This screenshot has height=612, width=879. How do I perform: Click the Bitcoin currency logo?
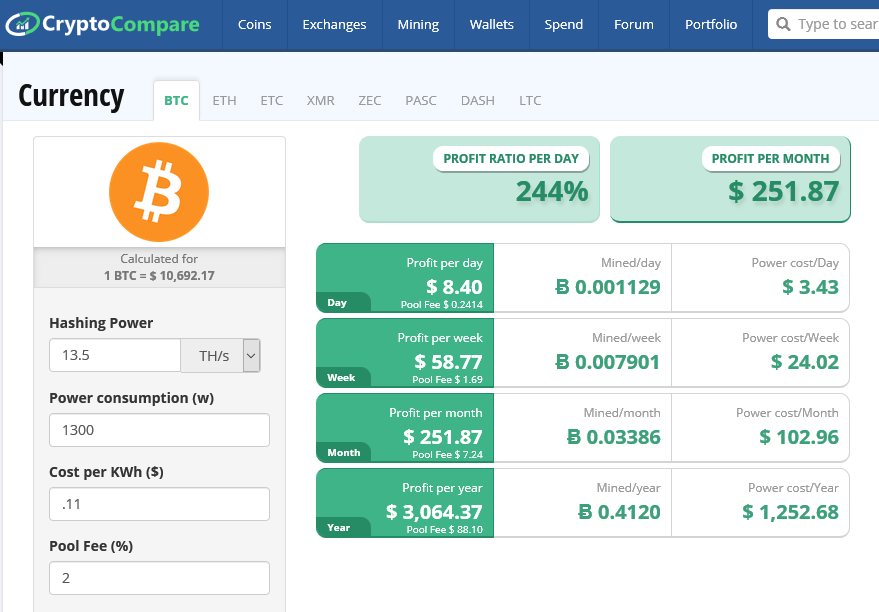coord(158,191)
